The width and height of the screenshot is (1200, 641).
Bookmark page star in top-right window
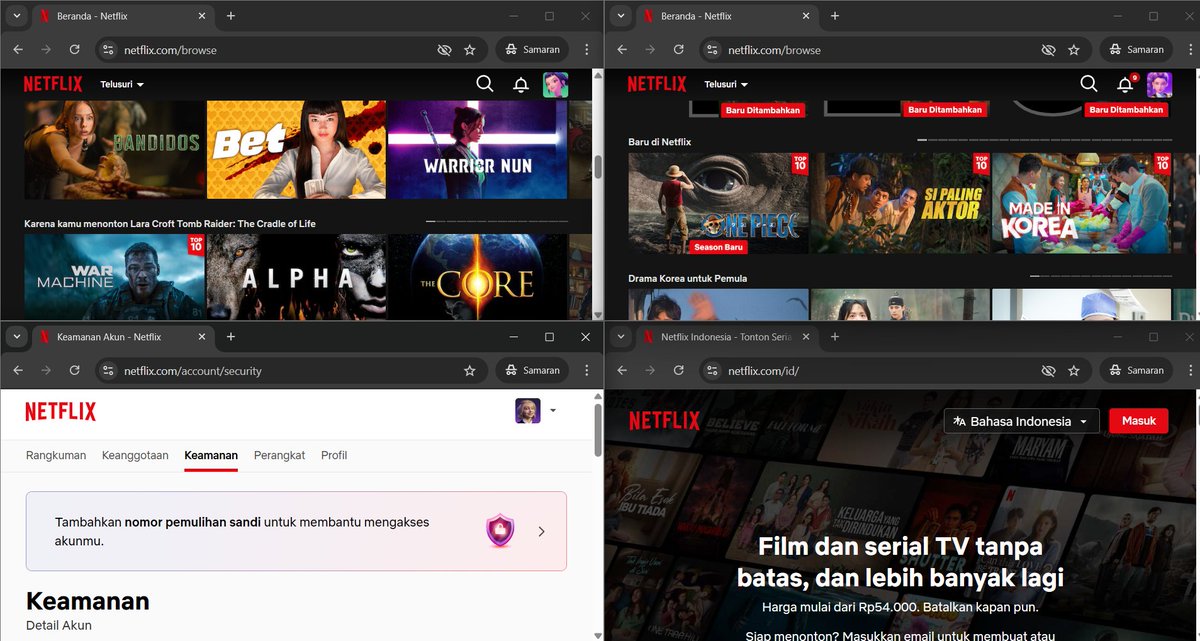click(x=1074, y=50)
